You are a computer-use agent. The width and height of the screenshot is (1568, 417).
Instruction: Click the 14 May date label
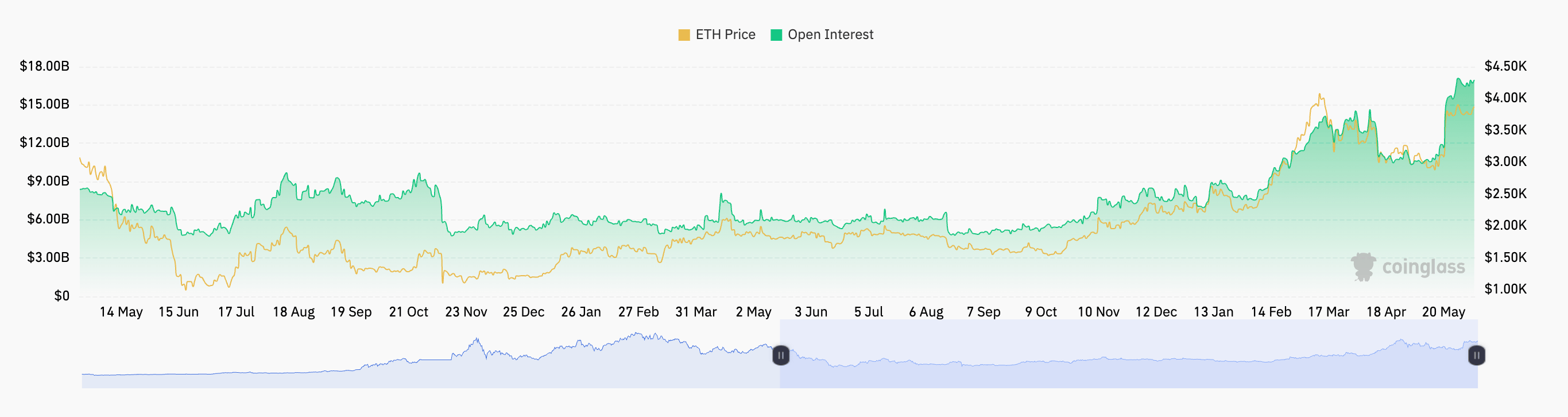click(121, 312)
